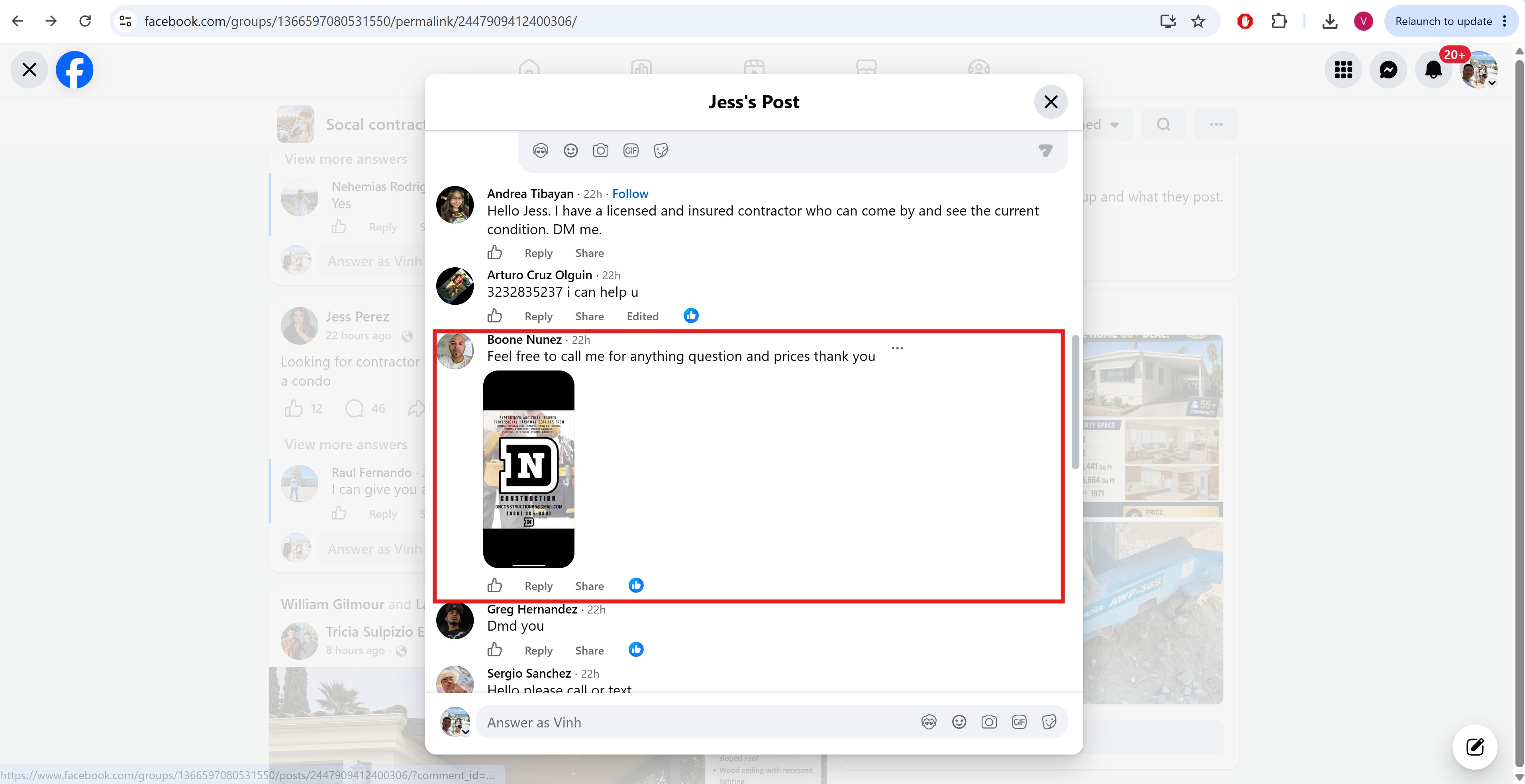The width and height of the screenshot is (1525, 784).
Task: Open the Chrome three-dot menu
Action: coord(1505,22)
